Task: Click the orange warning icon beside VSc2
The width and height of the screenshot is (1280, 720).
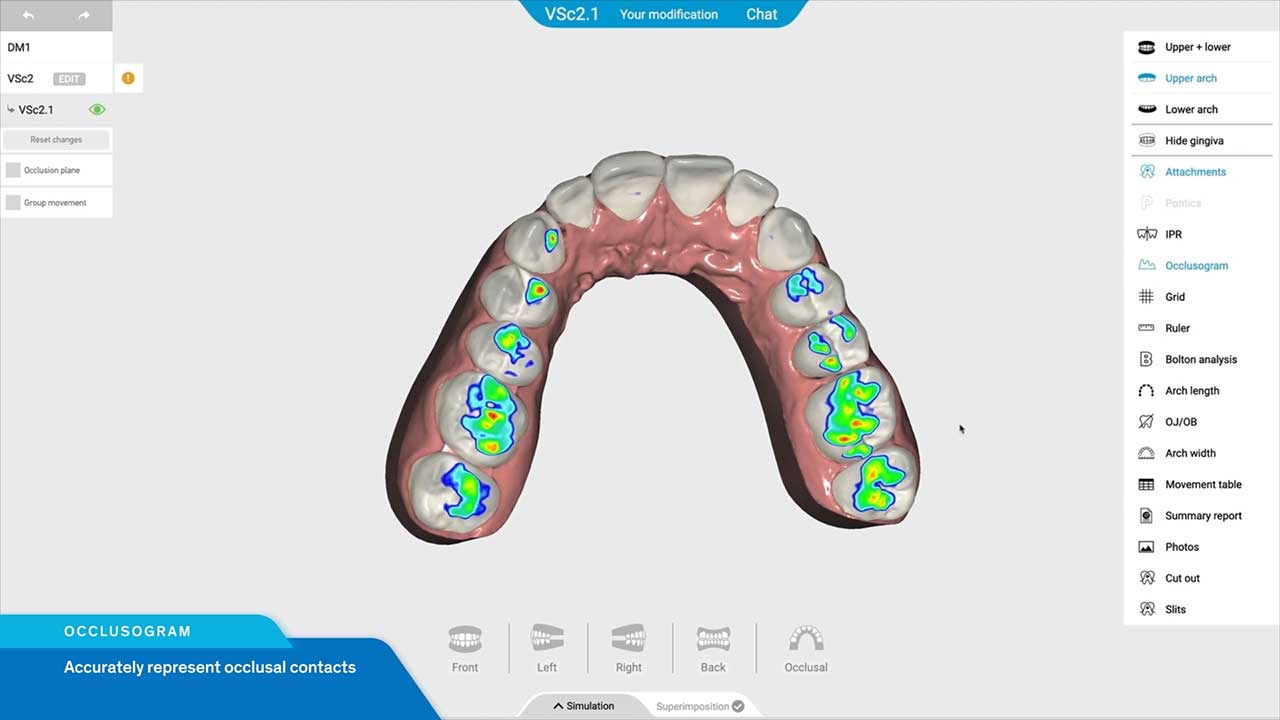Action: click(128, 78)
